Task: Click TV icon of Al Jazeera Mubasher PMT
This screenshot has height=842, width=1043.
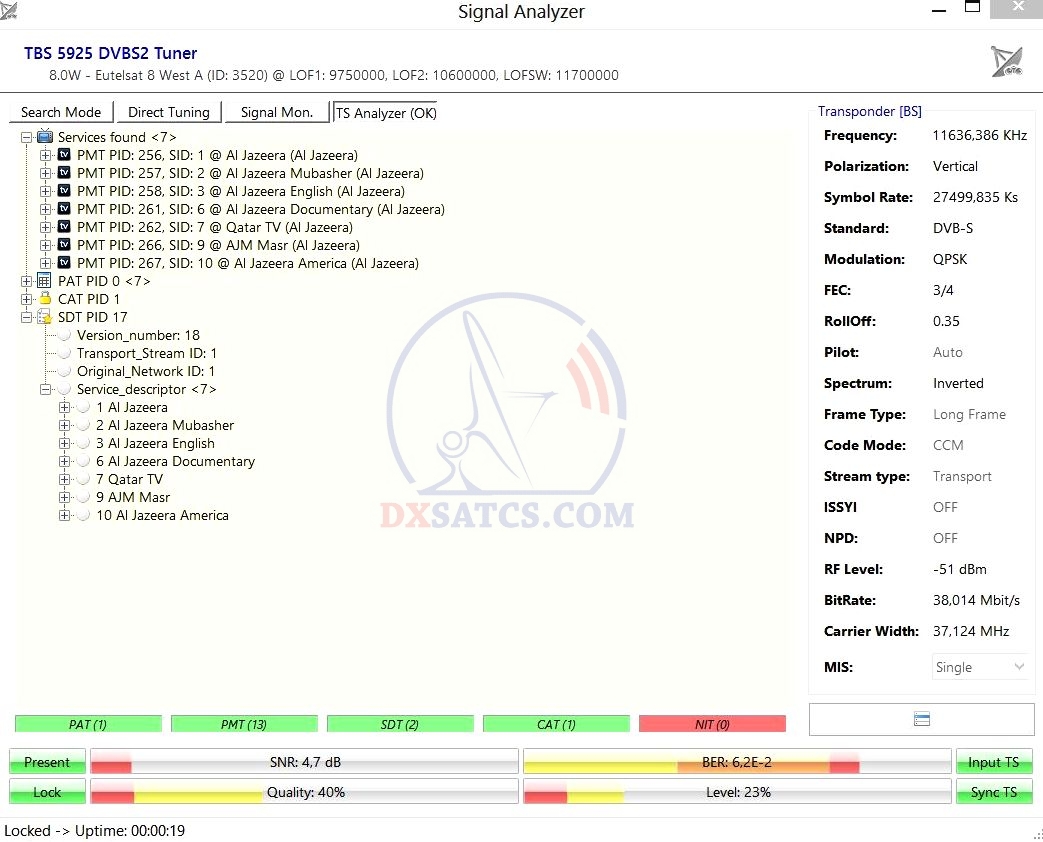Action: coord(64,173)
